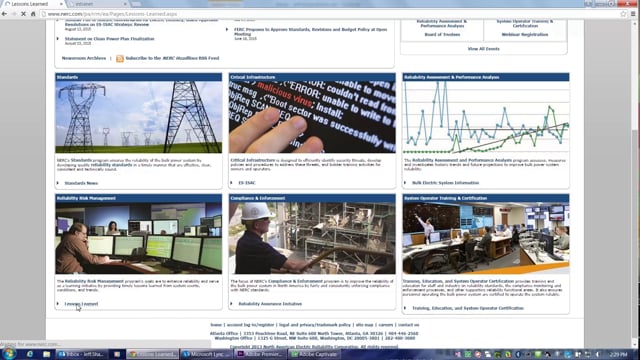640x360 pixels.
Task: Open the Newsroom Archives link
Action: pos(84,58)
